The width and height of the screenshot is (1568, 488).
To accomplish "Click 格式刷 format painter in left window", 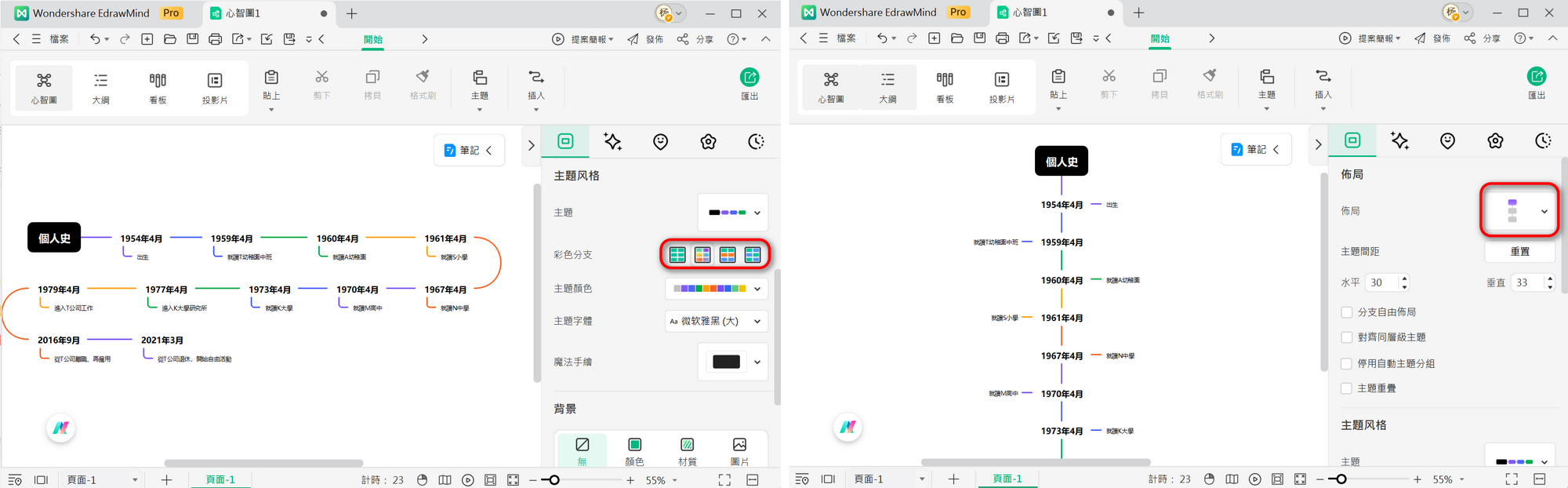I will [x=423, y=85].
